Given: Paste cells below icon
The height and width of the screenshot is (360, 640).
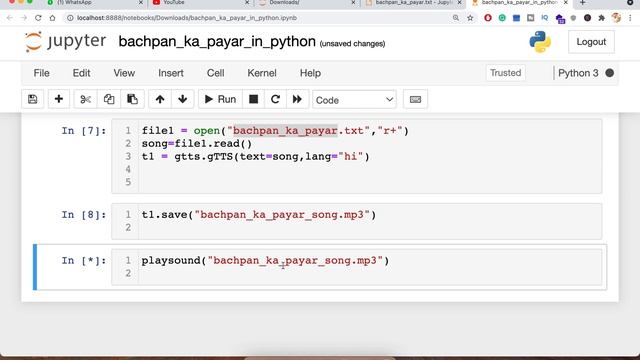Looking at the screenshot, I should pos(132,99).
